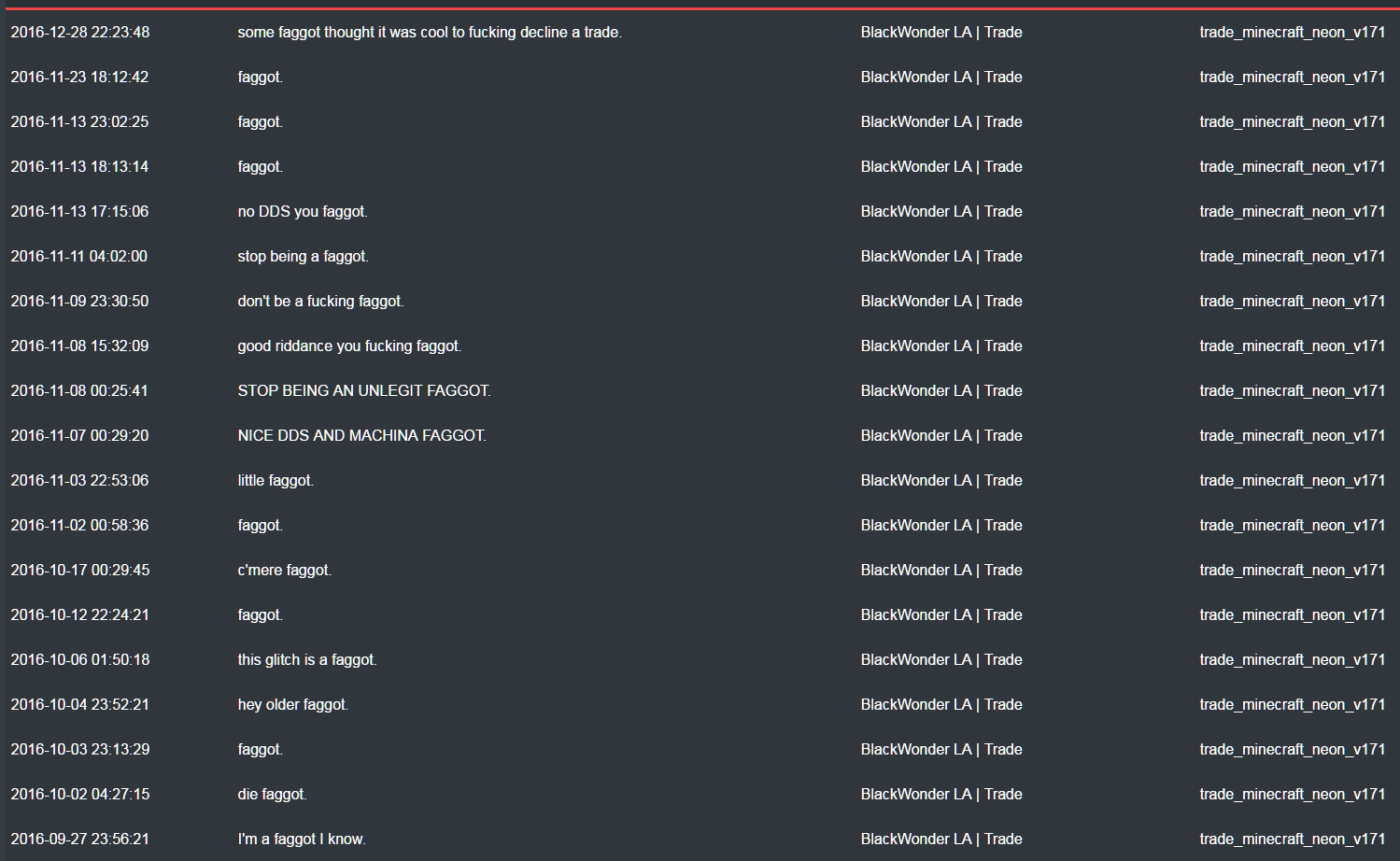Select the 2016-11-09 23:30:50 timestamp
Screen dimensions: 1400x861
tap(79, 301)
